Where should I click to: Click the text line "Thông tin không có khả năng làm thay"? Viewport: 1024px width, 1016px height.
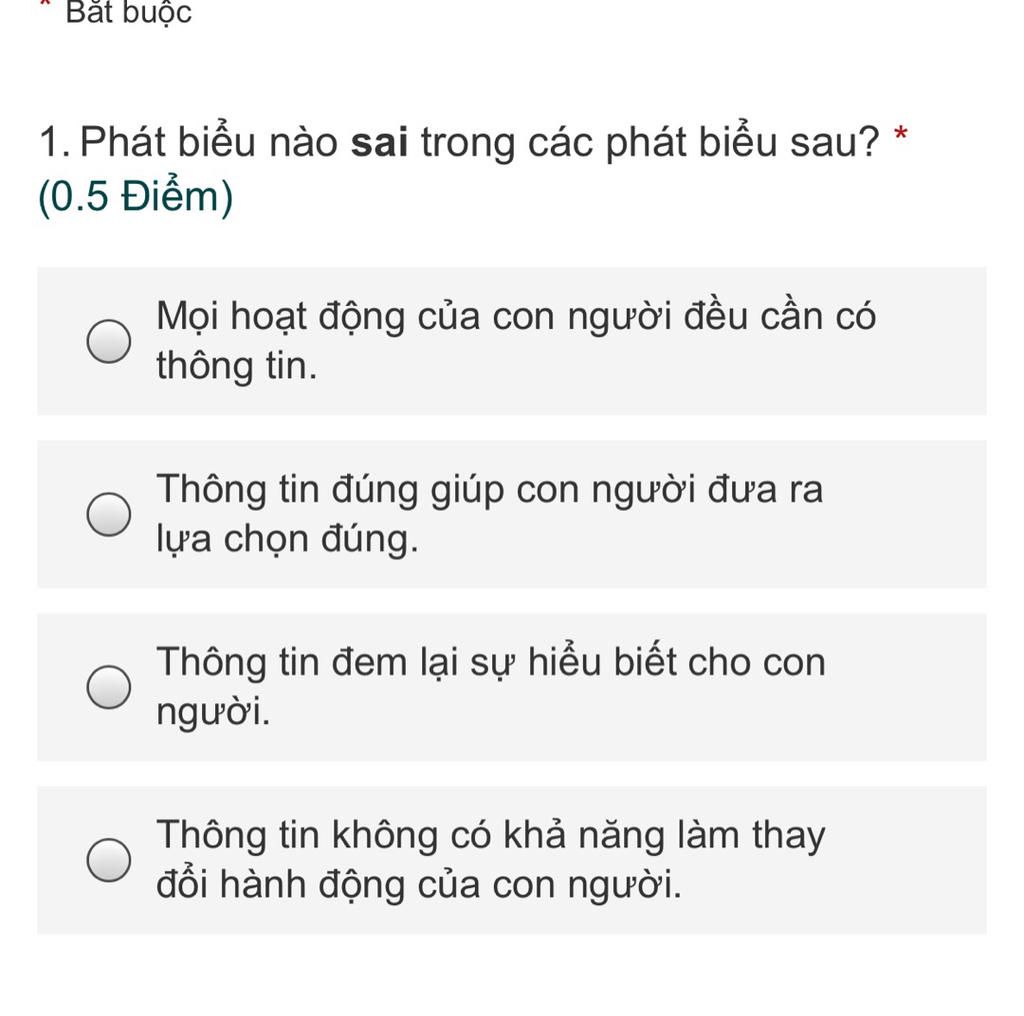[491, 836]
